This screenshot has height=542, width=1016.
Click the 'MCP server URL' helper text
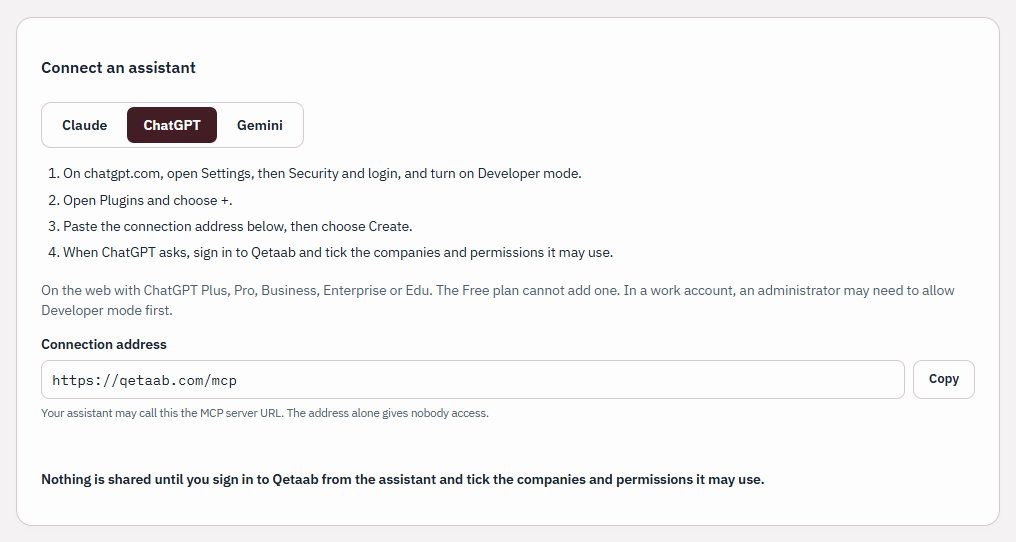coord(241,413)
